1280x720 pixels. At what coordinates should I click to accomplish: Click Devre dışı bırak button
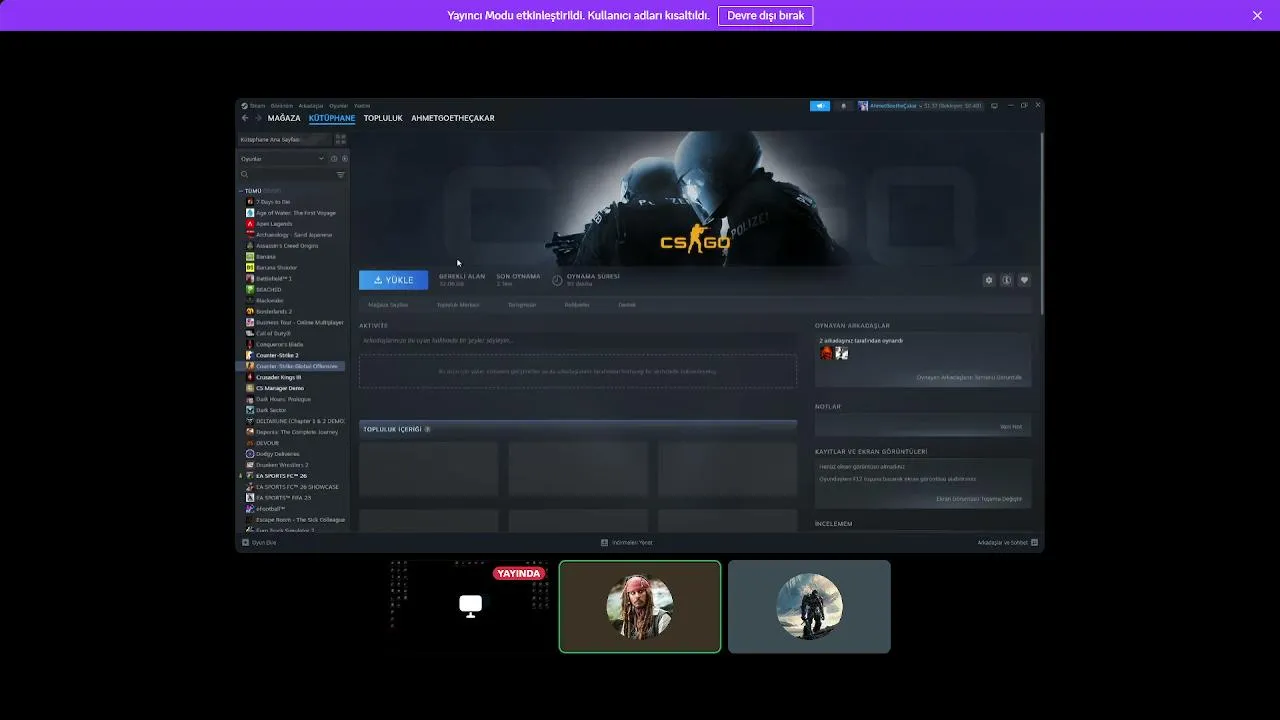click(765, 16)
